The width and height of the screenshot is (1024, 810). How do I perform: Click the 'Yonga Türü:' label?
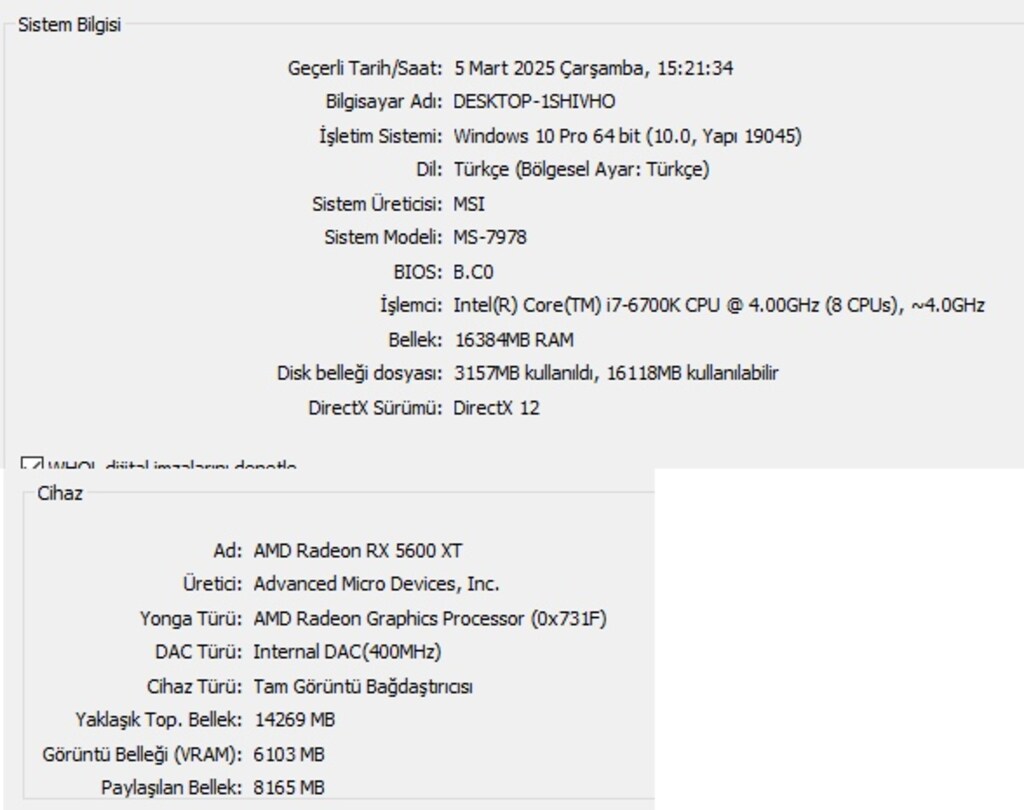click(191, 619)
